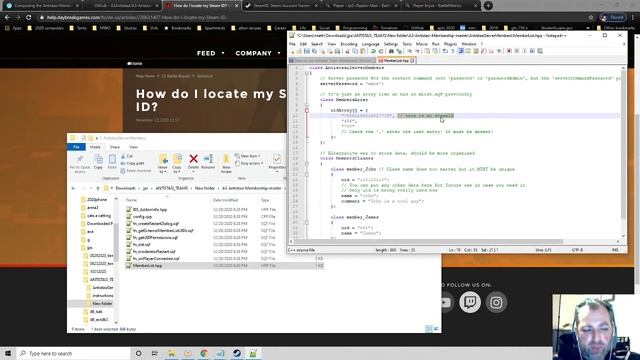Open the Windows Start menu
The width and height of the screenshot is (640, 360).
tap(8, 353)
